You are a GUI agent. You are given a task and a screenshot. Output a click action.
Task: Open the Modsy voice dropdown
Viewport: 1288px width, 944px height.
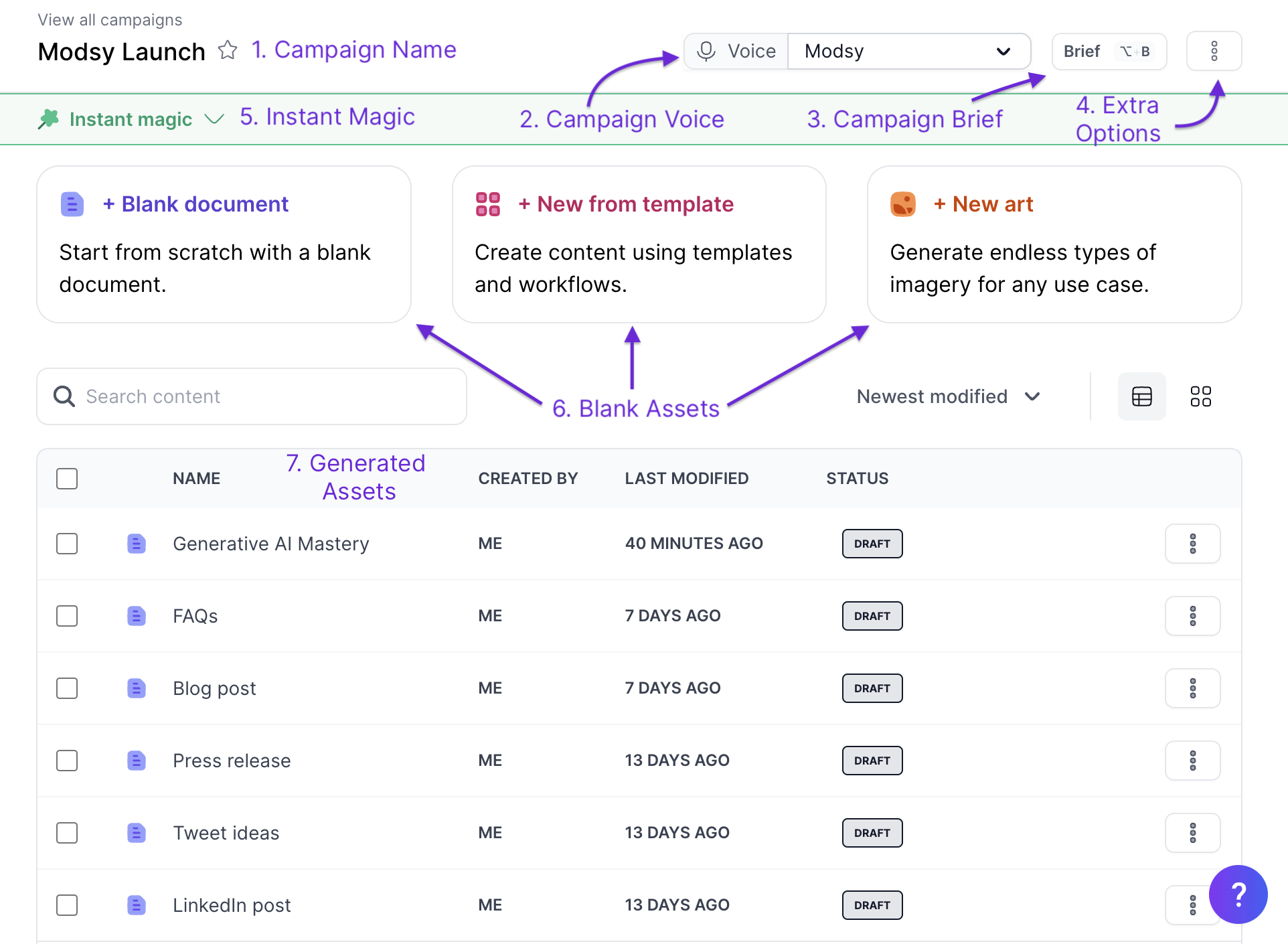coord(909,52)
